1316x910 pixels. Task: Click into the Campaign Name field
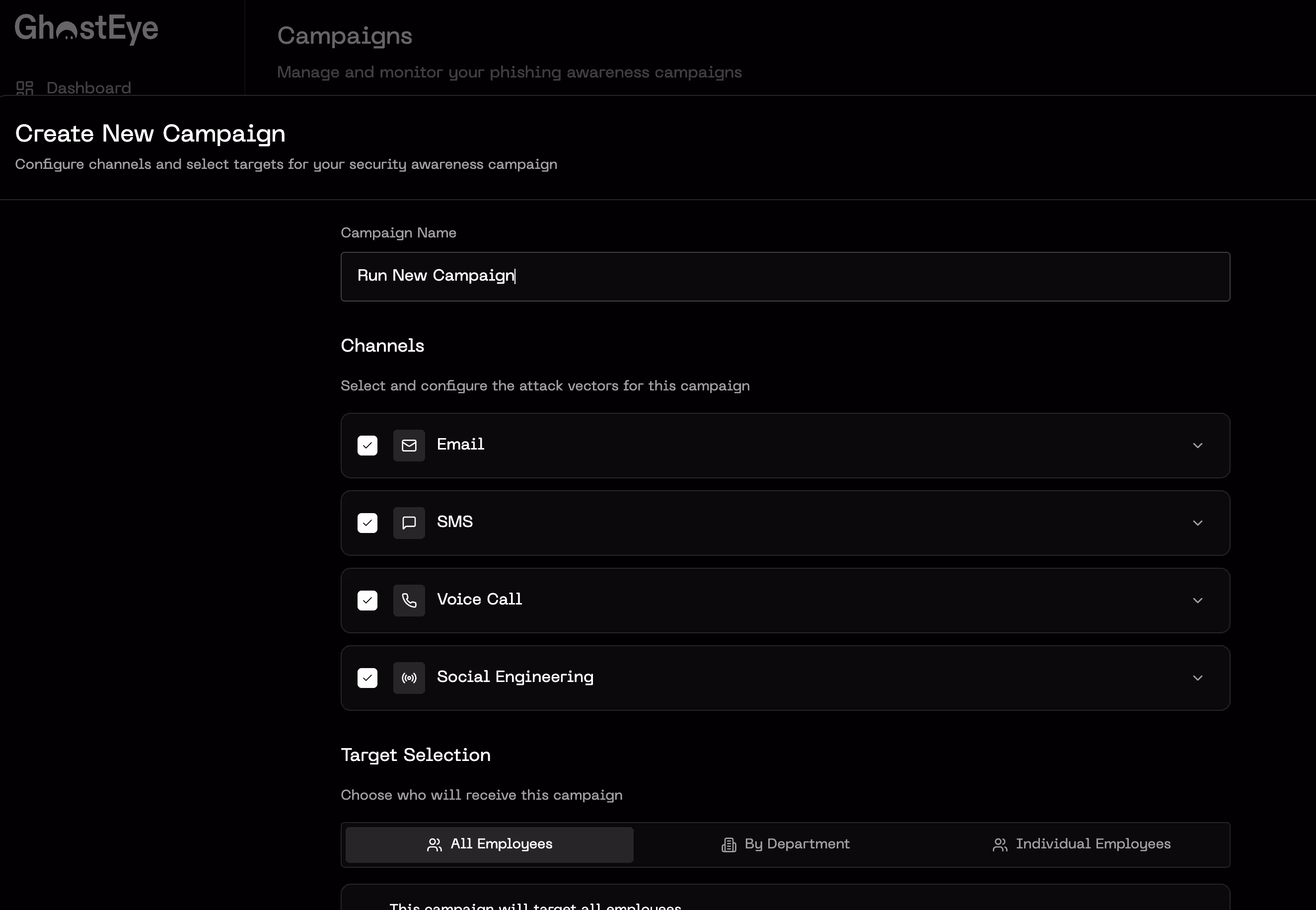click(x=785, y=277)
